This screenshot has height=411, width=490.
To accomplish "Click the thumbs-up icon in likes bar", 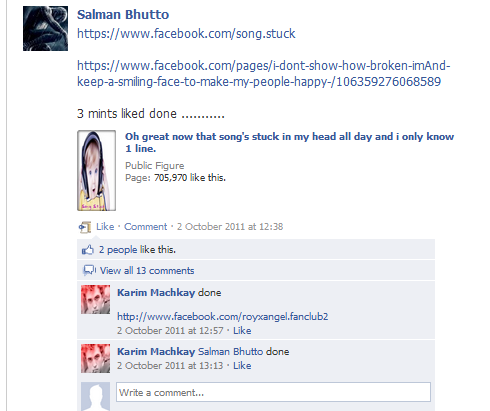I will [88, 250].
